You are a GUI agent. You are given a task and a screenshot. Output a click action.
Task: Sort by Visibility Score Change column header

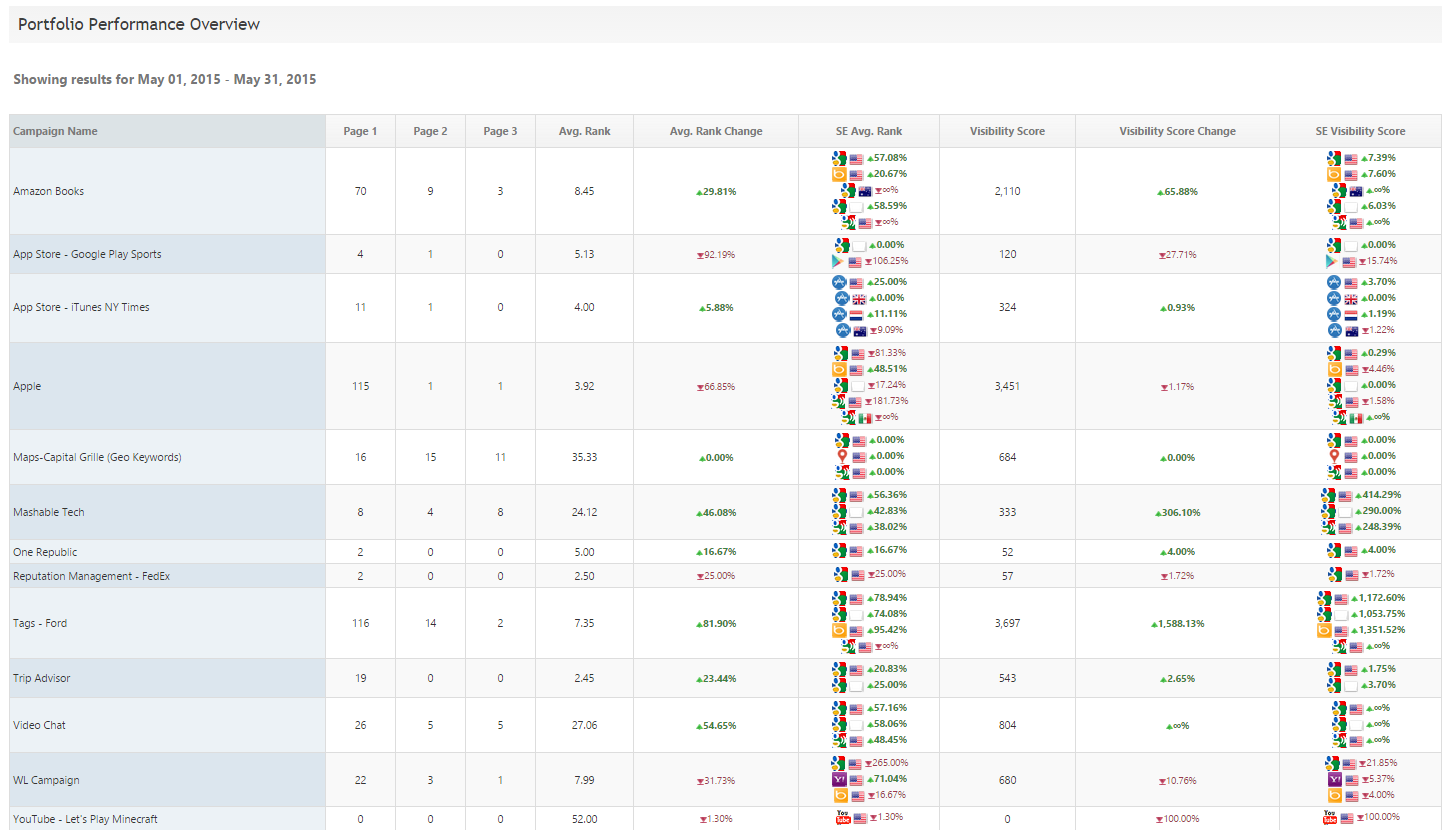coord(1177,131)
